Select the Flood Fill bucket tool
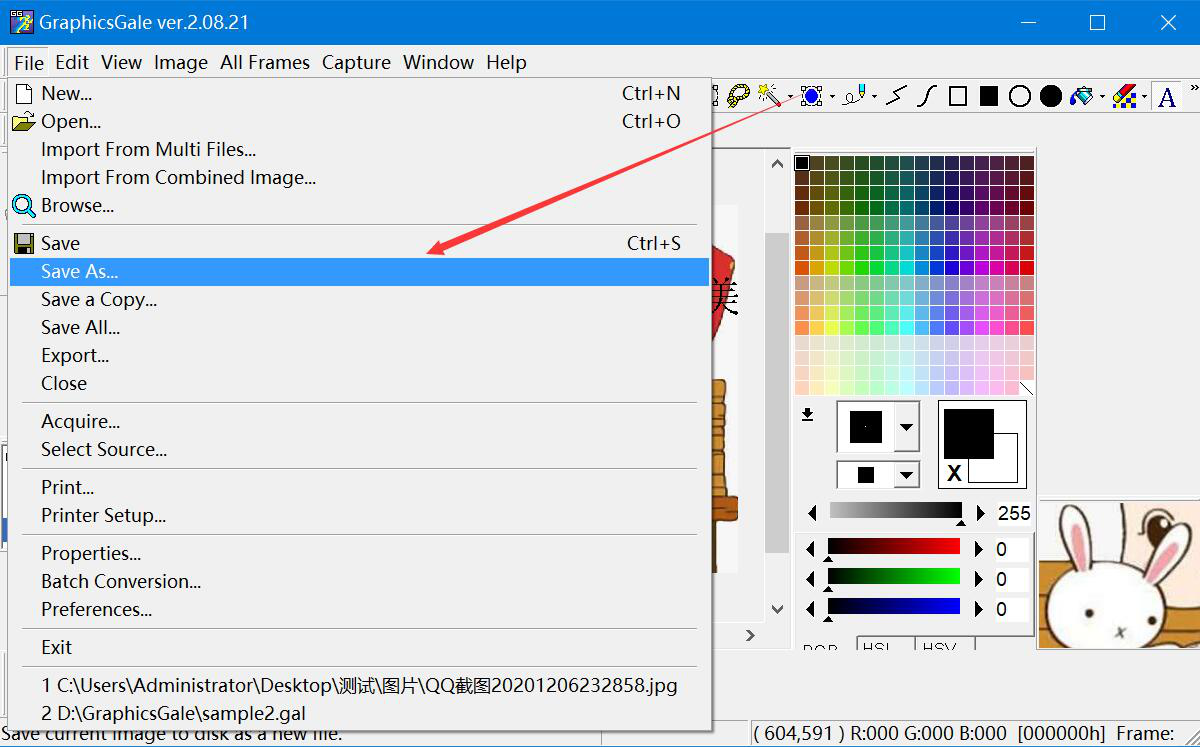 (1081, 96)
